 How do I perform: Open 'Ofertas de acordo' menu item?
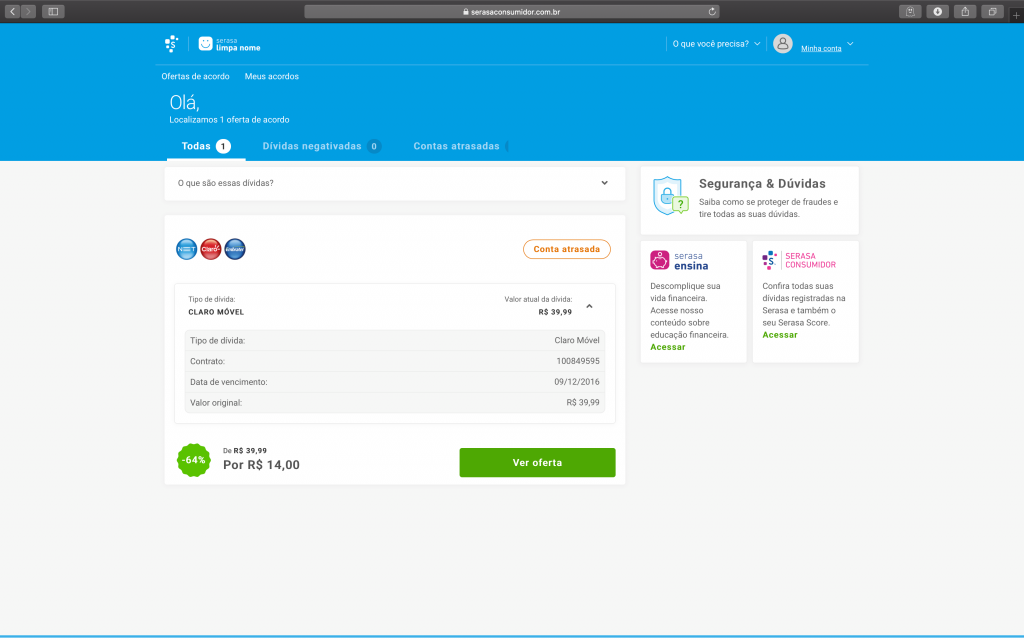tap(195, 76)
